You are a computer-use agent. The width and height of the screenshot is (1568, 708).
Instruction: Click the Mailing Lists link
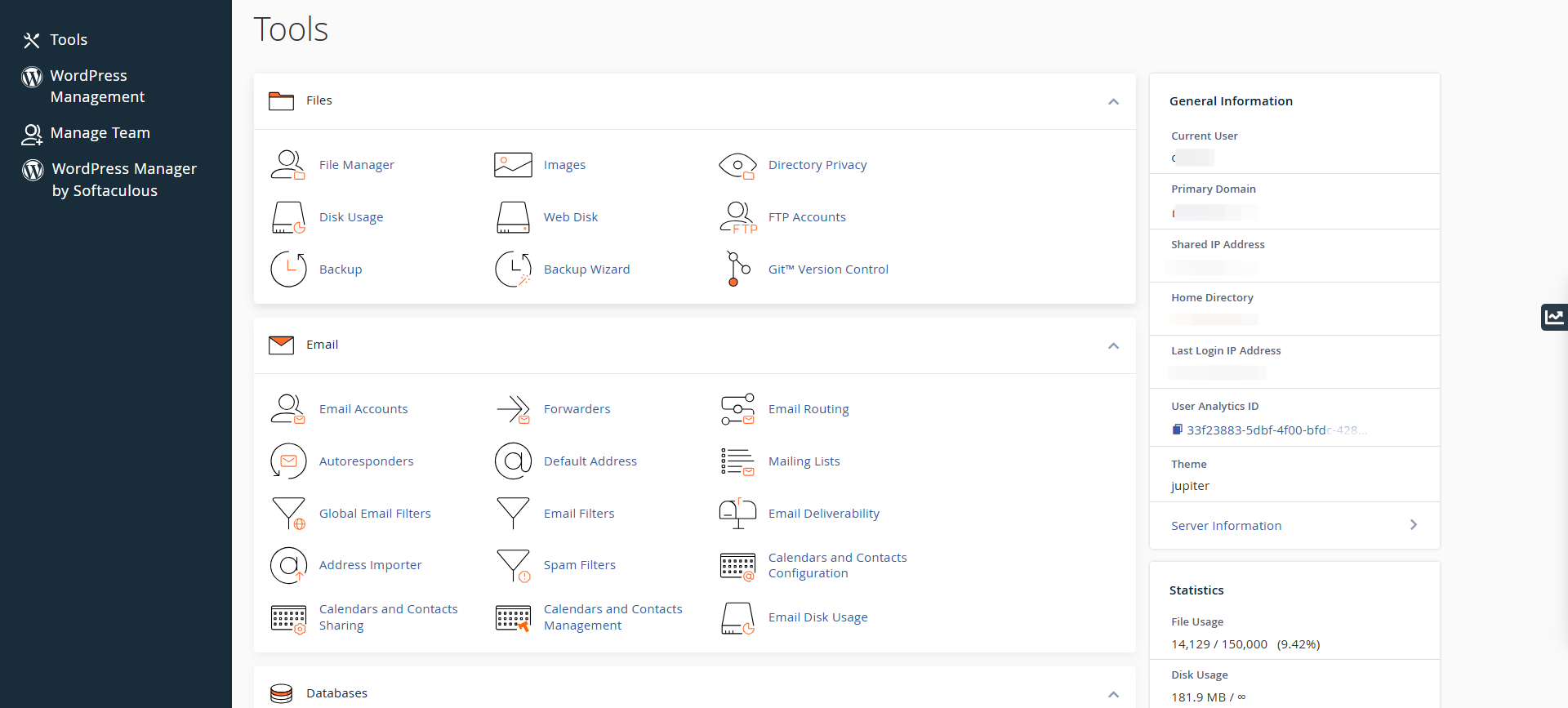point(804,461)
